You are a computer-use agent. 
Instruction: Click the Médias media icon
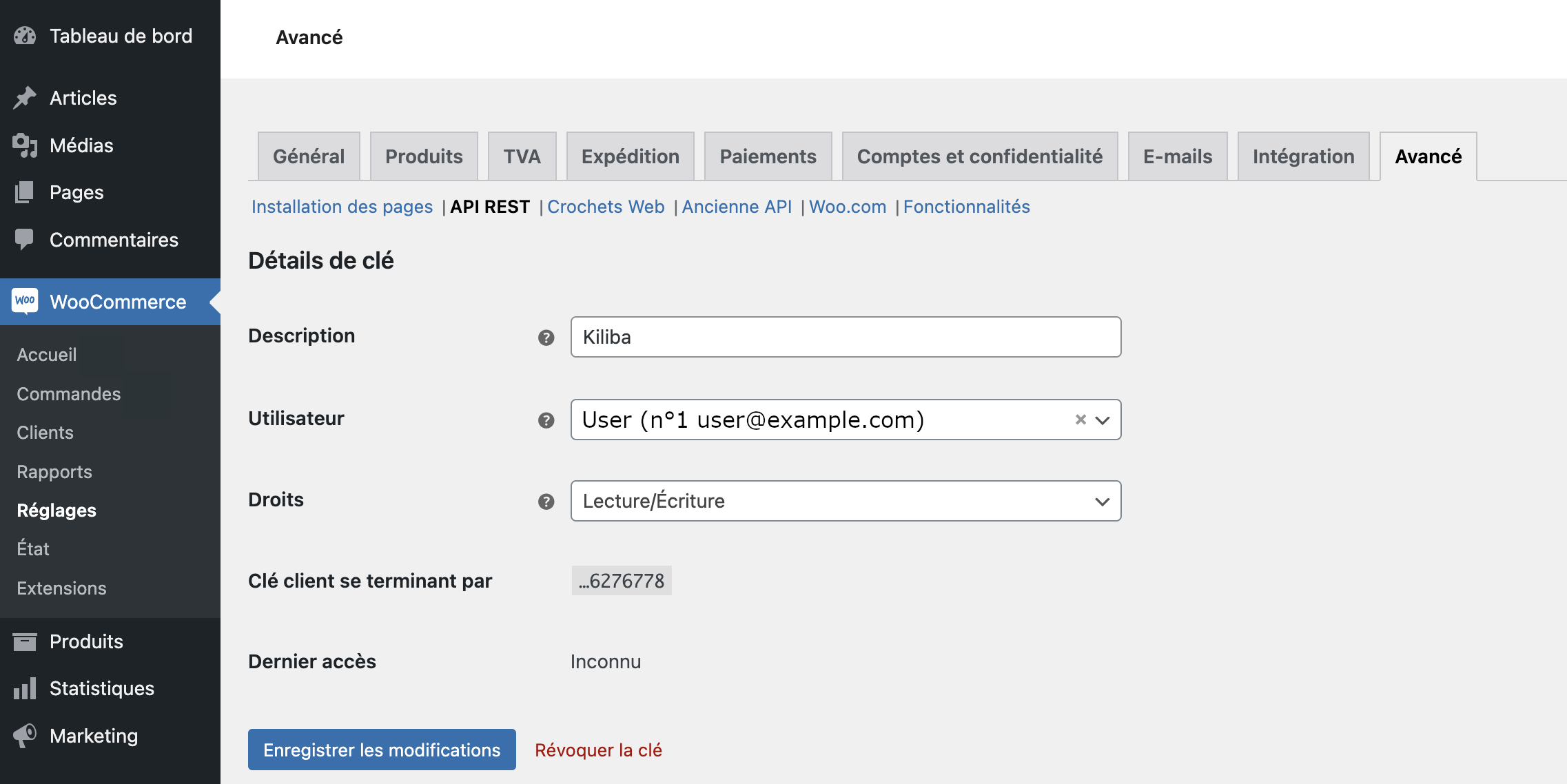(25, 145)
